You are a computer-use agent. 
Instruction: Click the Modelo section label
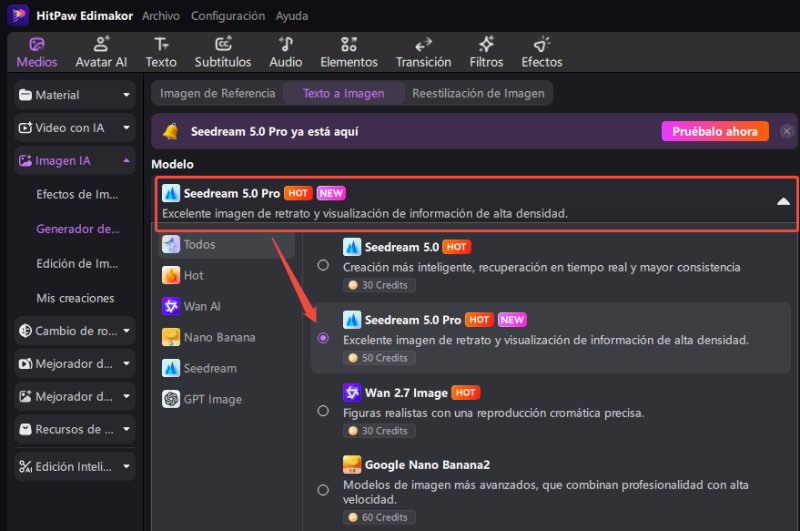coord(172,164)
